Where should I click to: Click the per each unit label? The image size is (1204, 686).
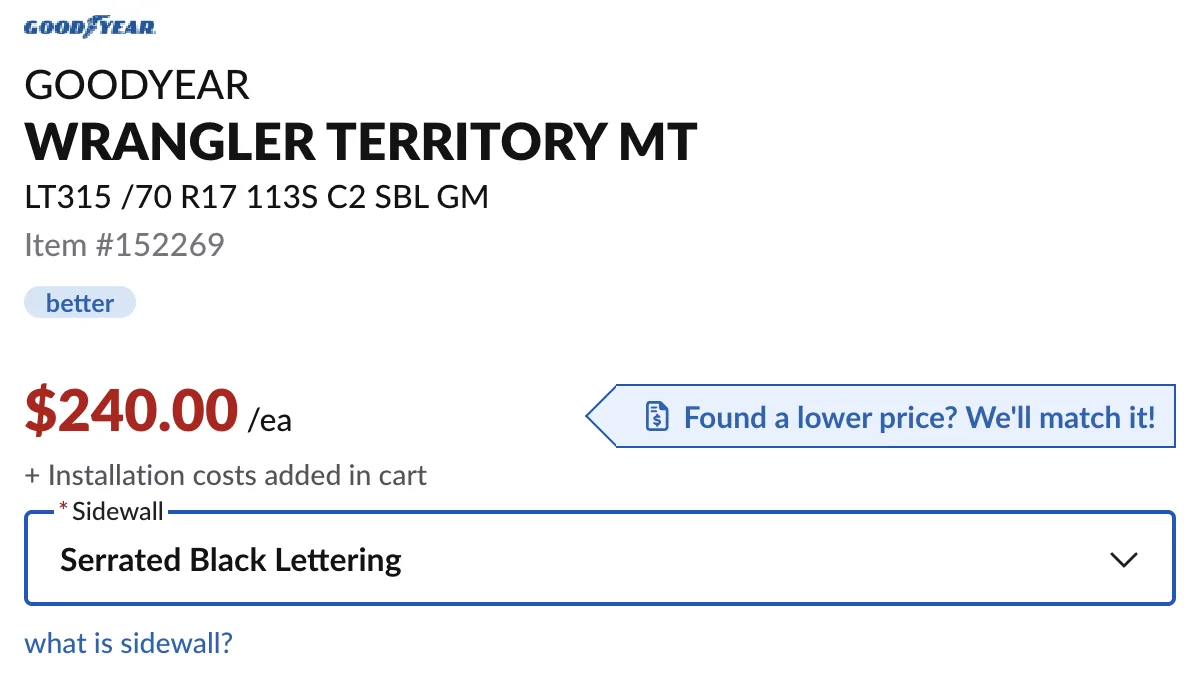pos(272,422)
